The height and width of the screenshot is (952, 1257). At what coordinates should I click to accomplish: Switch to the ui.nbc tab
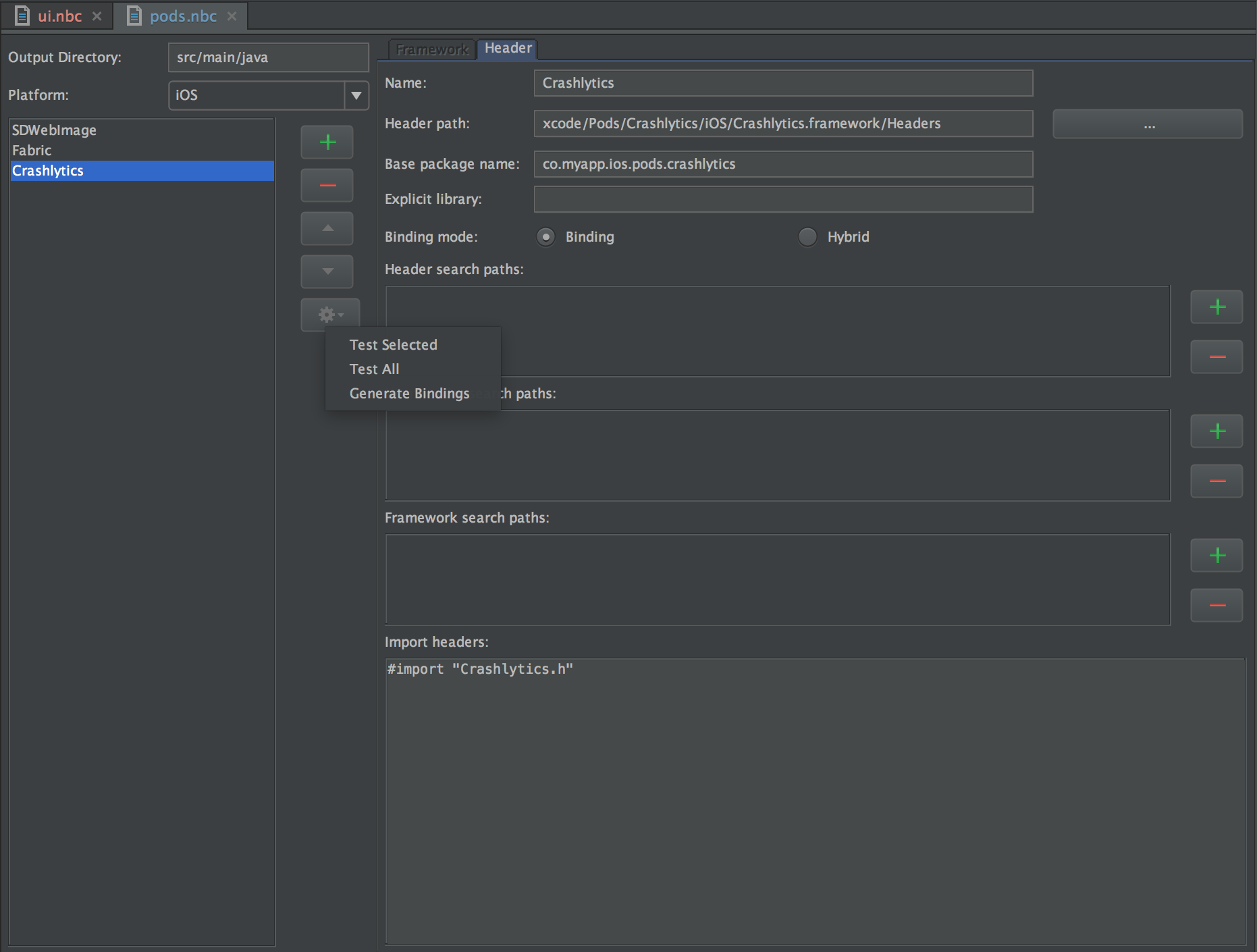tap(59, 16)
